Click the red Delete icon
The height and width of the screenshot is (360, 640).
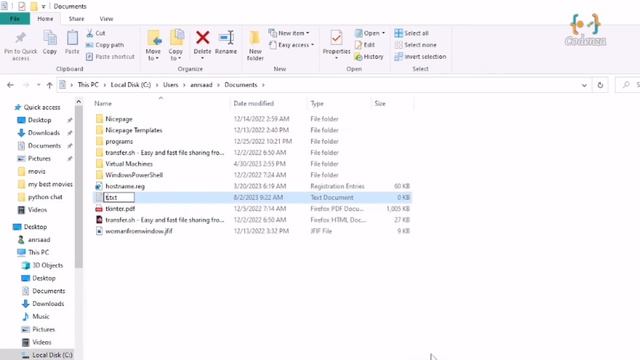(202, 38)
